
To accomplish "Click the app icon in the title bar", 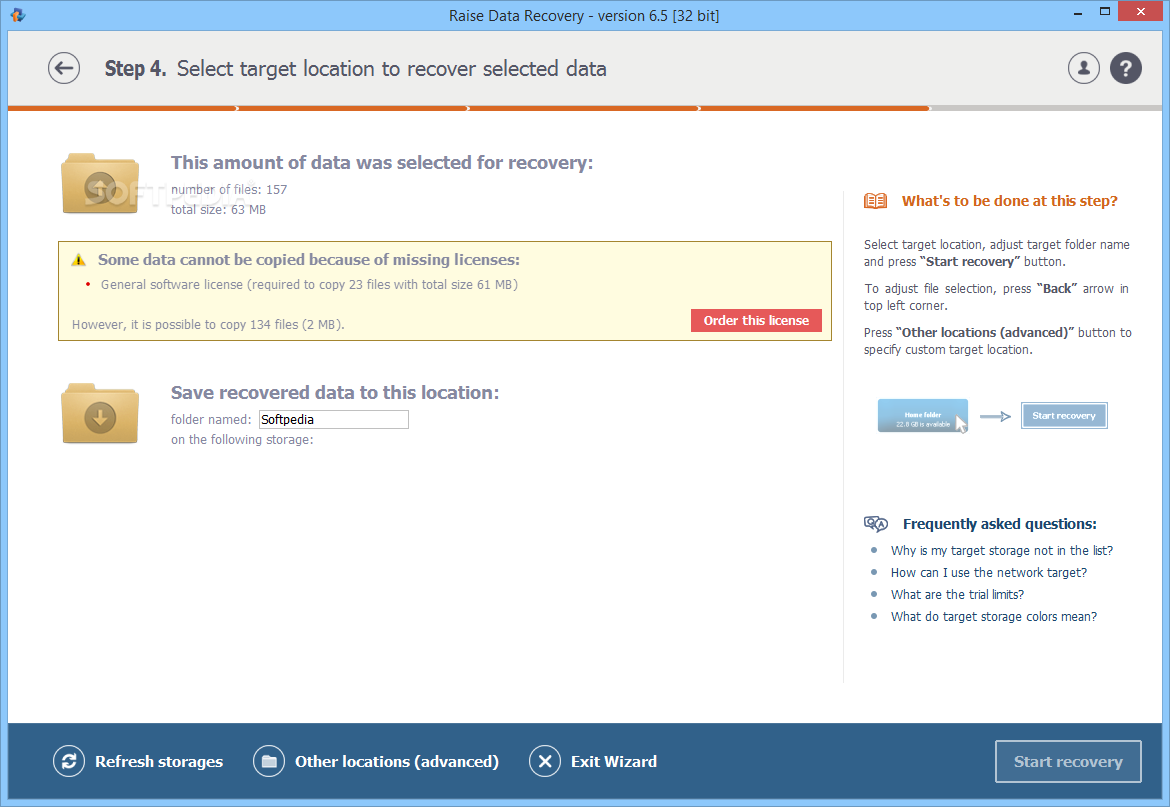I will click(x=18, y=15).
